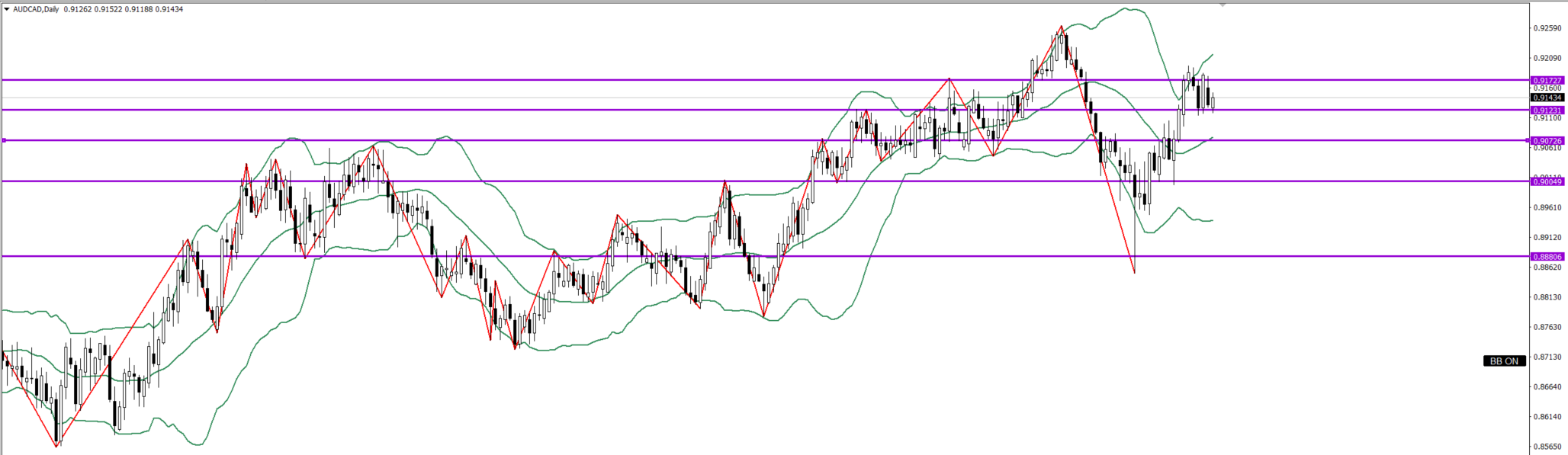Select right square handle of 0.90726 line
1568x455 pixels.
point(1528,140)
